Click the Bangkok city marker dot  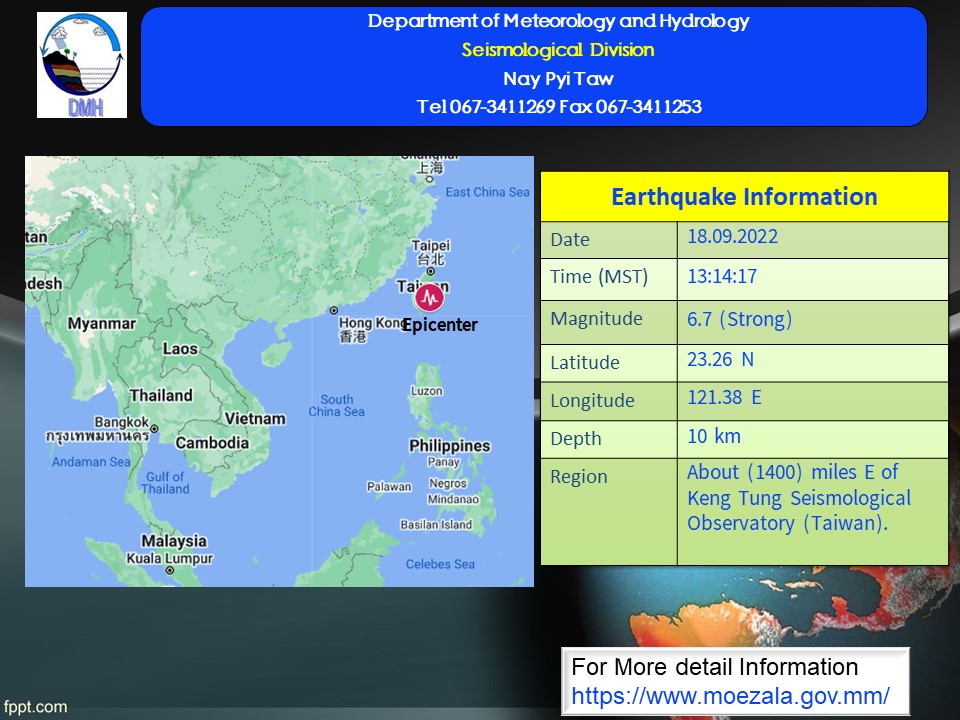pyautogui.click(x=154, y=429)
